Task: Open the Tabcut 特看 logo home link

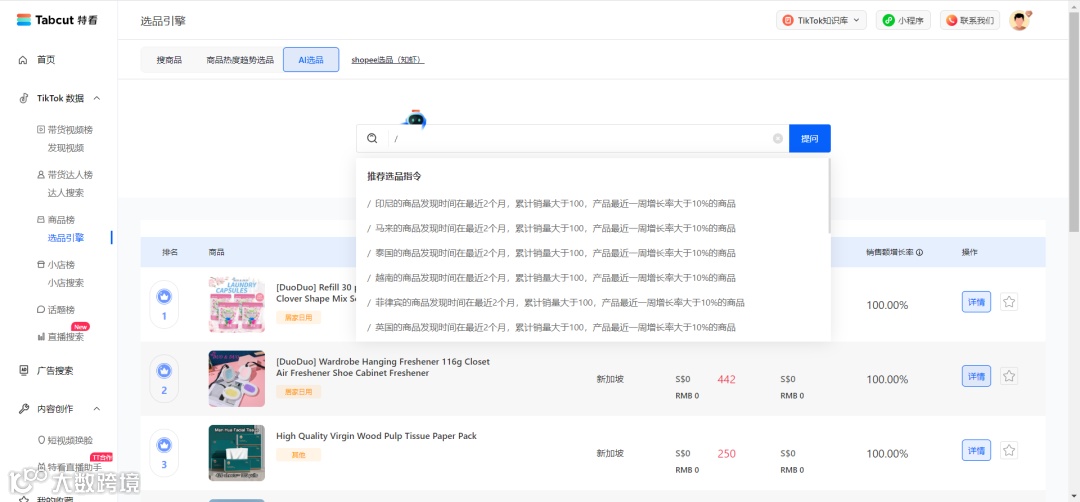Action: pos(57,20)
